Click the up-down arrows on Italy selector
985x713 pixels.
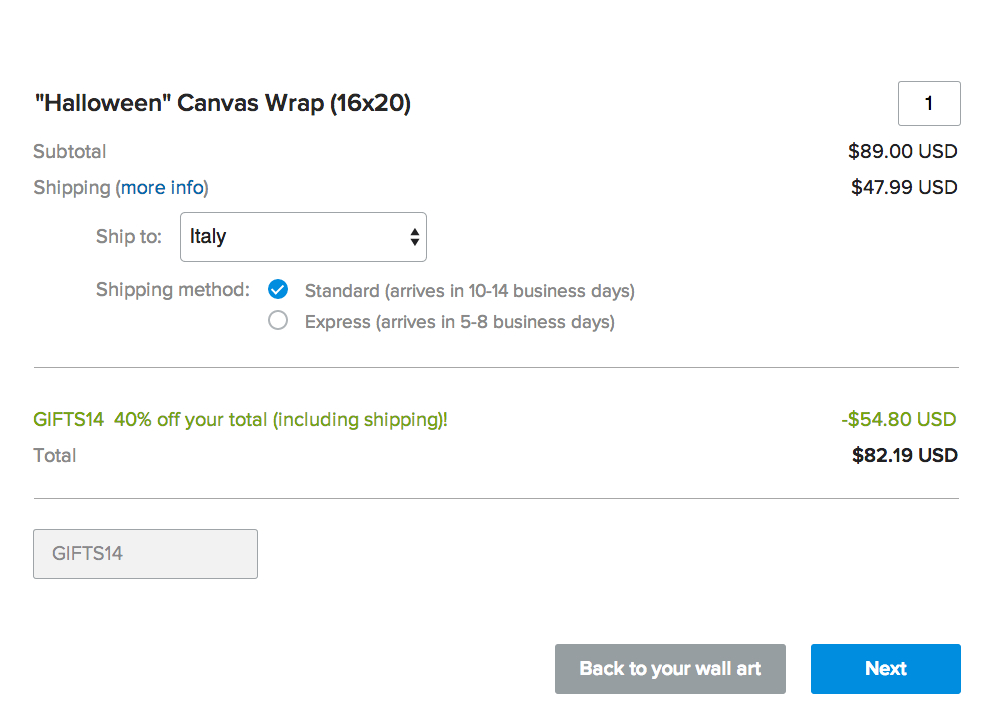pyautogui.click(x=414, y=237)
